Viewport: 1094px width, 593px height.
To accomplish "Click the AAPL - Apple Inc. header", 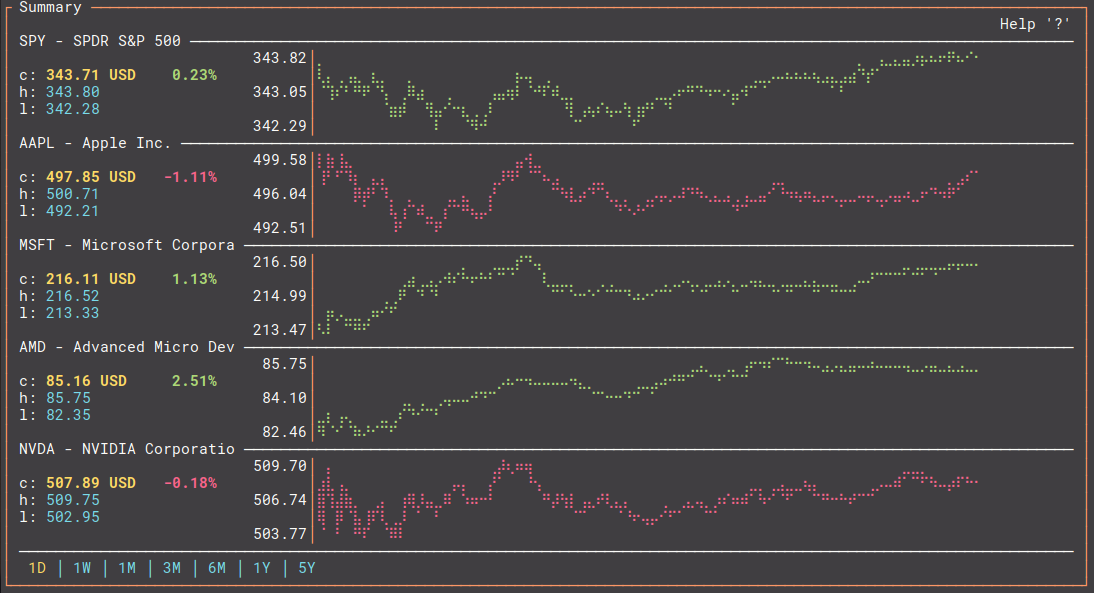I will click(x=95, y=143).
